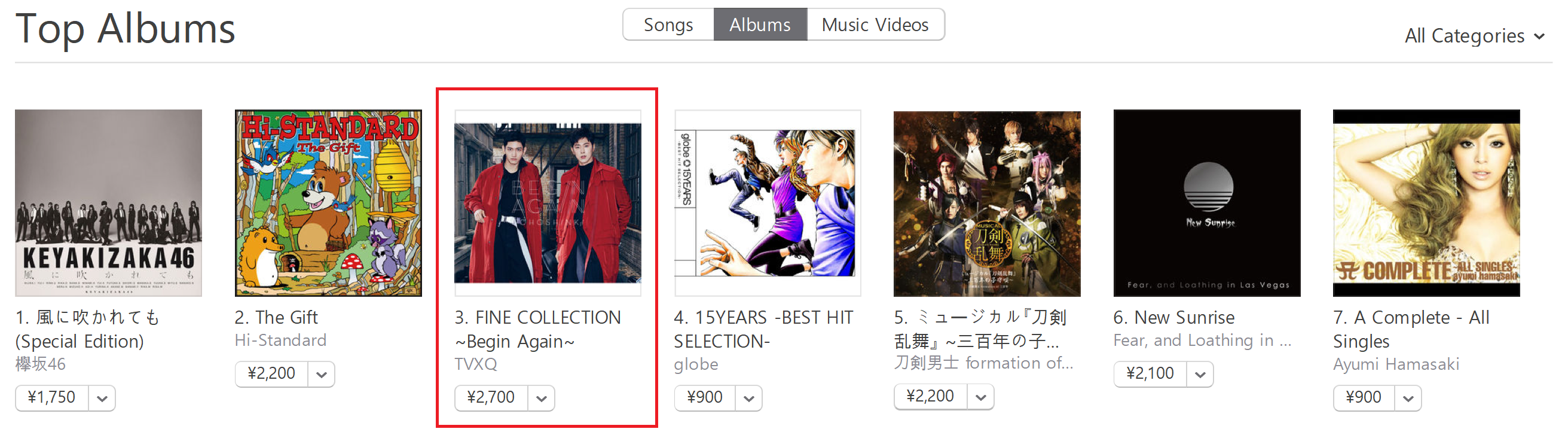Buy A Complete - All Singles for ¥900
The height and width of the screenshot is (441, 1568).
(1364, 398)
